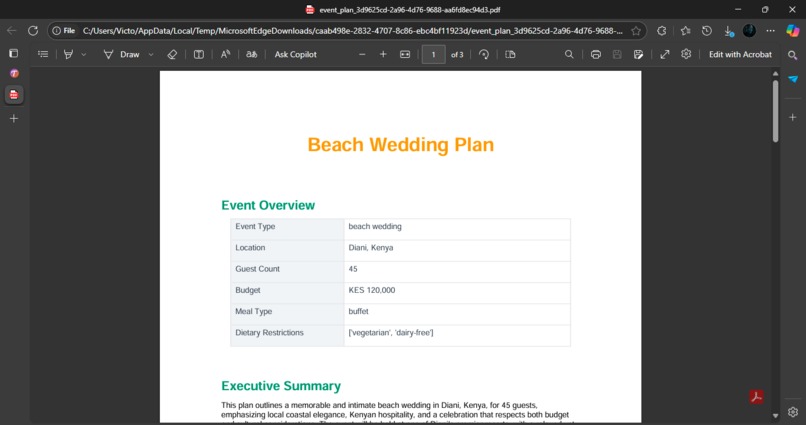806x425 pixels.
Task: Click scrollbar up arrow
Action: click(775, 74)
